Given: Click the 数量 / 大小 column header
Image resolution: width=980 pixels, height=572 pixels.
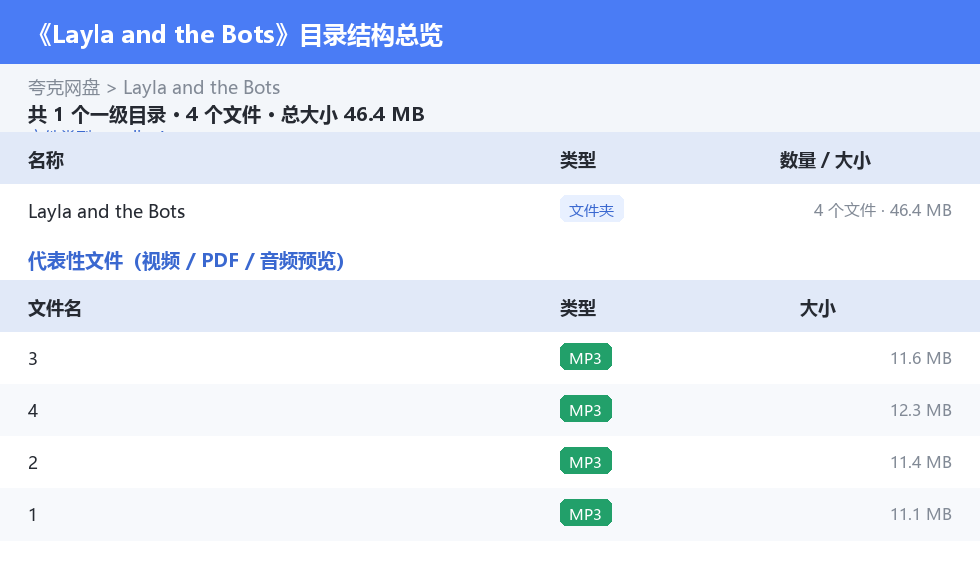Looking at the screenshot, I should (x=824, y=161).
